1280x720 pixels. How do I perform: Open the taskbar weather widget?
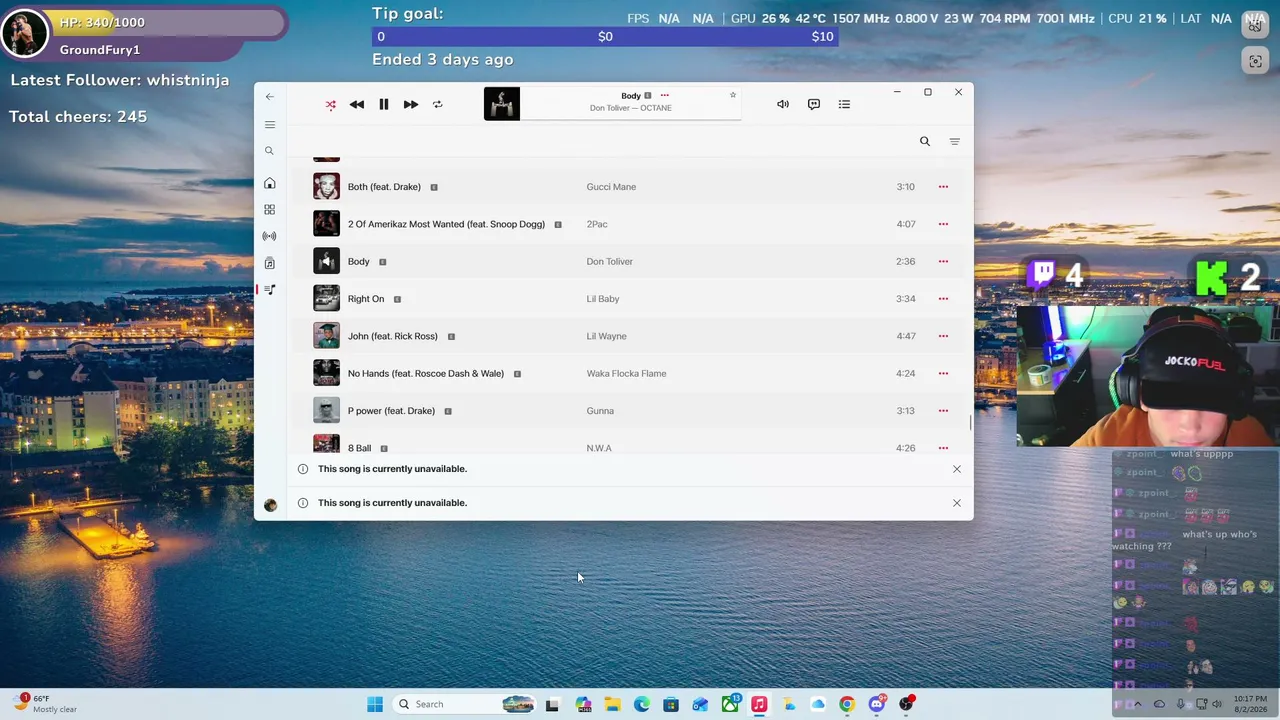pyautogui.click(x=44, y=704)
